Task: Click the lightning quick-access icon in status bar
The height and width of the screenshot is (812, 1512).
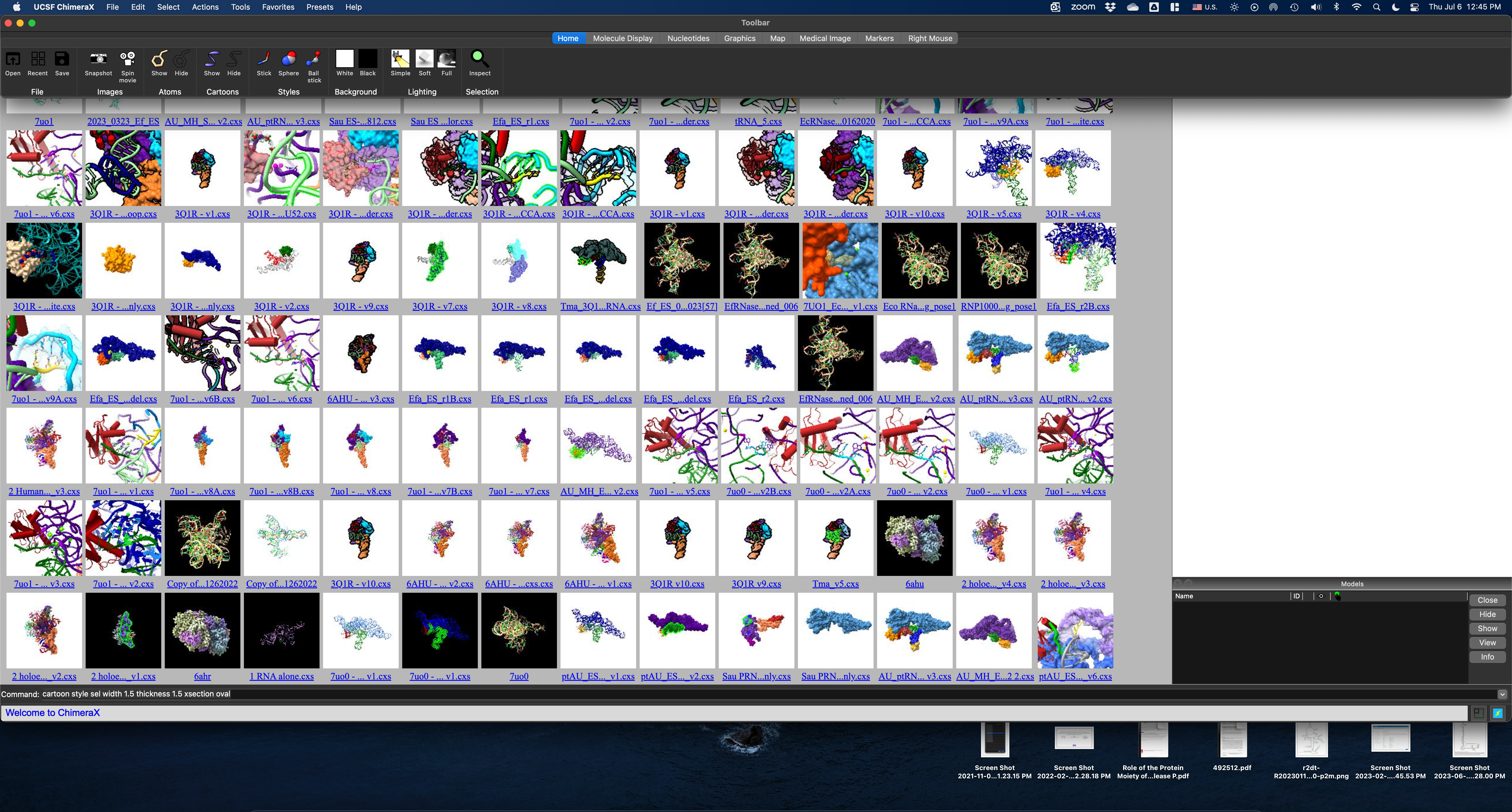Action: pyautogui.click(x=1497, y=713)
